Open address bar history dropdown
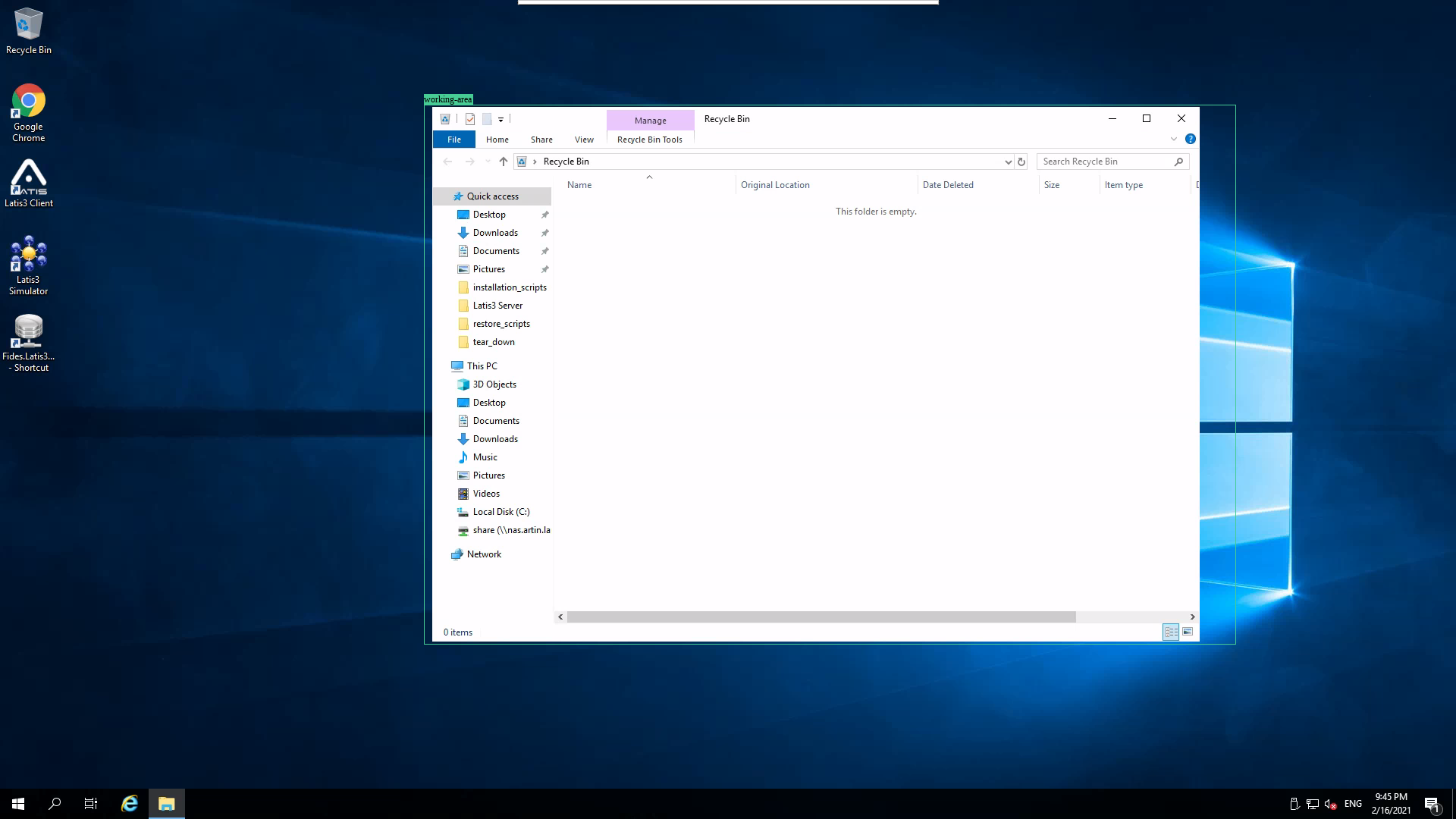 coord(1008,162)
